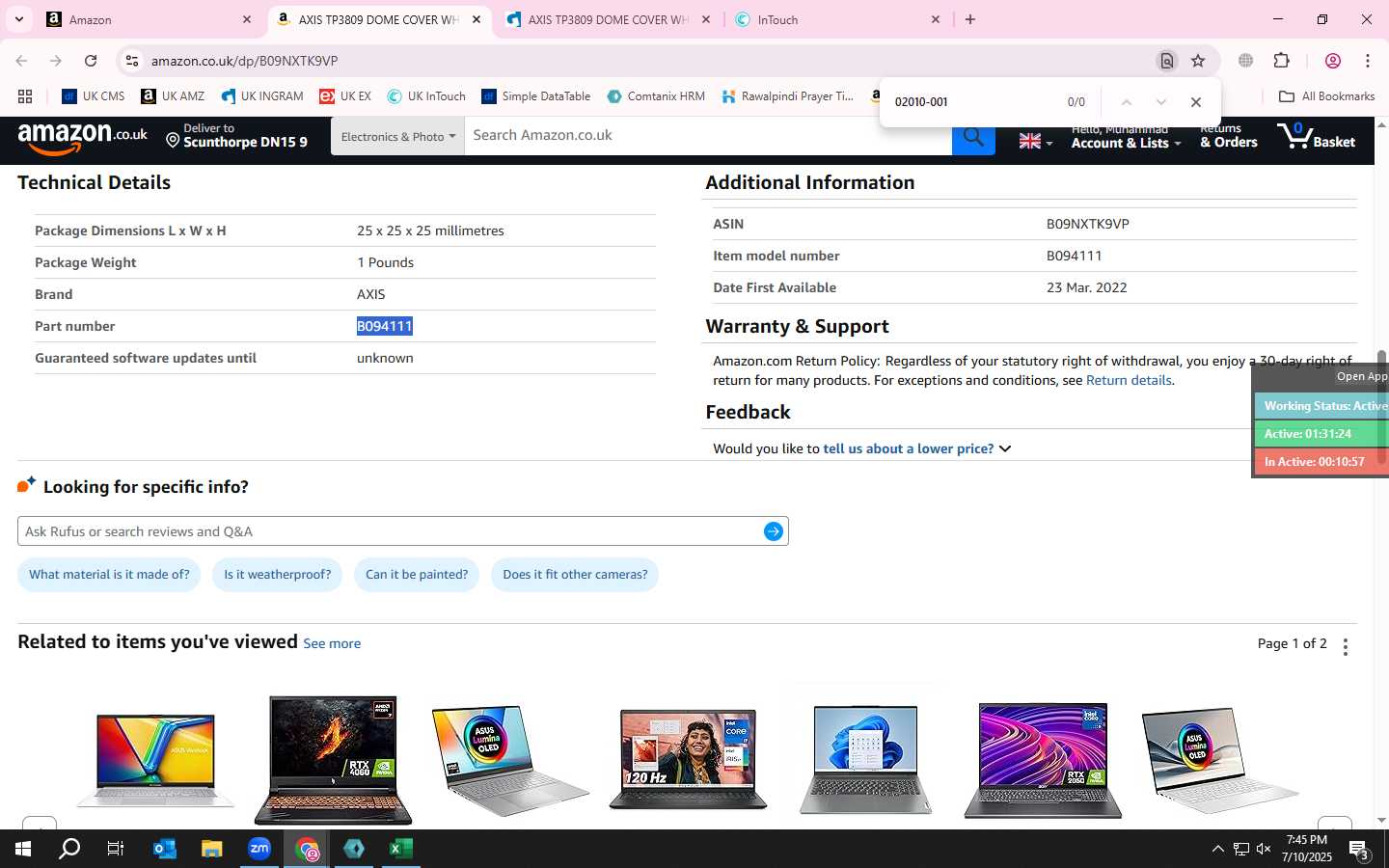1389x868 pixels.
Task: Open the Comtanix HRM bookmark
Action: pyautogui.click(x=656, y=96)
